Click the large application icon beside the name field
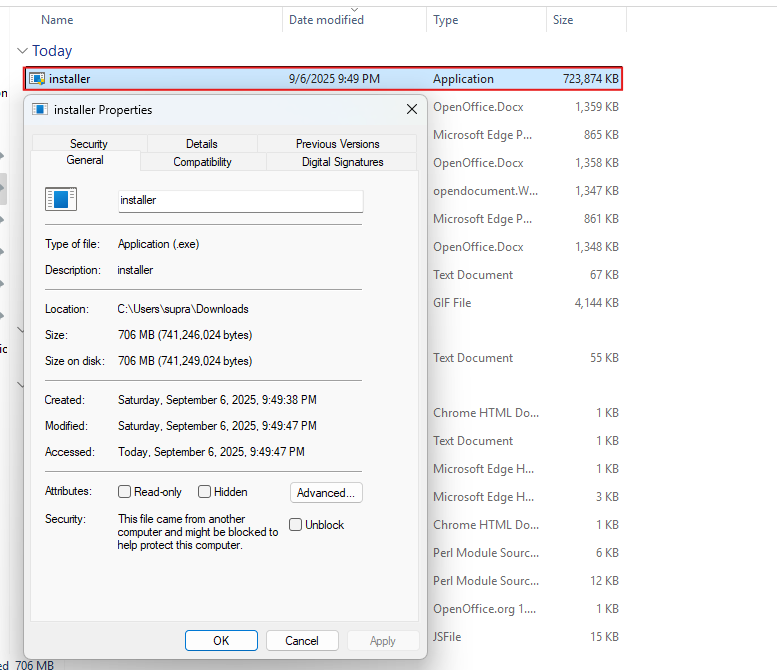The height and width of the screenshot is (670, 777). (x=60, y=199)
